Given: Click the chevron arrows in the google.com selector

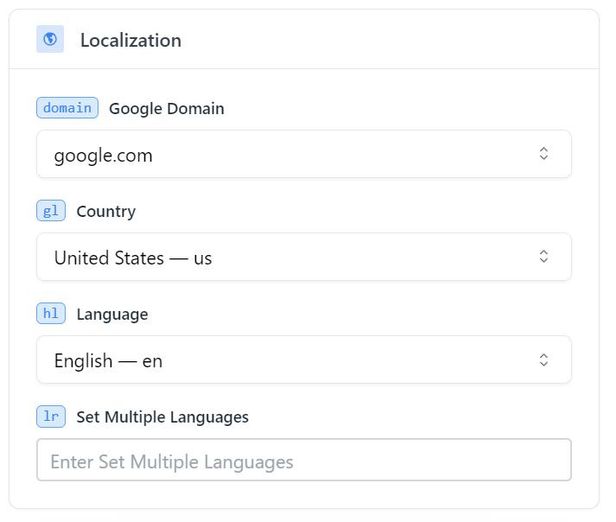Looking at the screenshot, I should 543,154.
